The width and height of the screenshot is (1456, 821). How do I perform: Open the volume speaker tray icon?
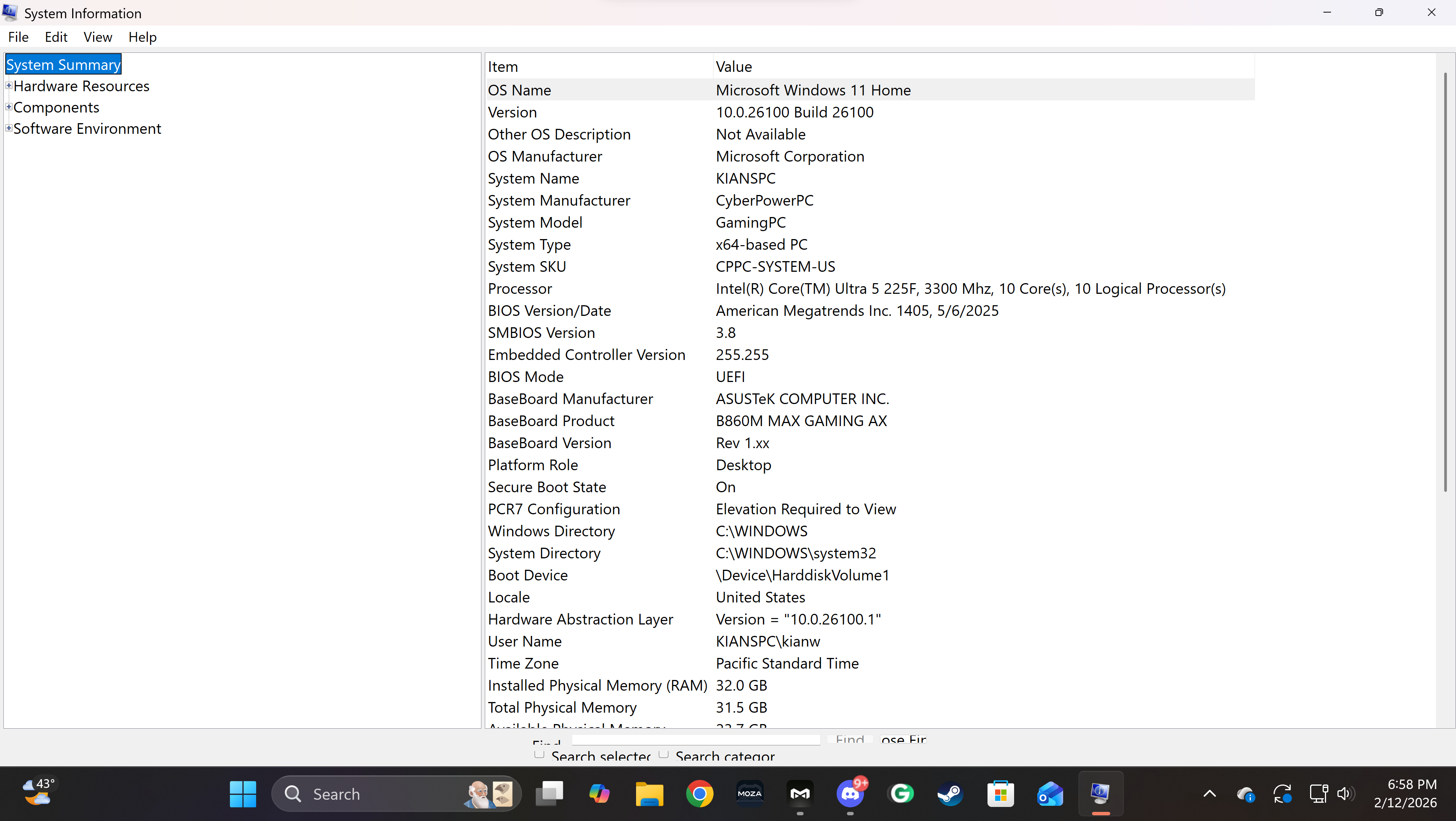pyautogui.click(x=1346, y=794)
